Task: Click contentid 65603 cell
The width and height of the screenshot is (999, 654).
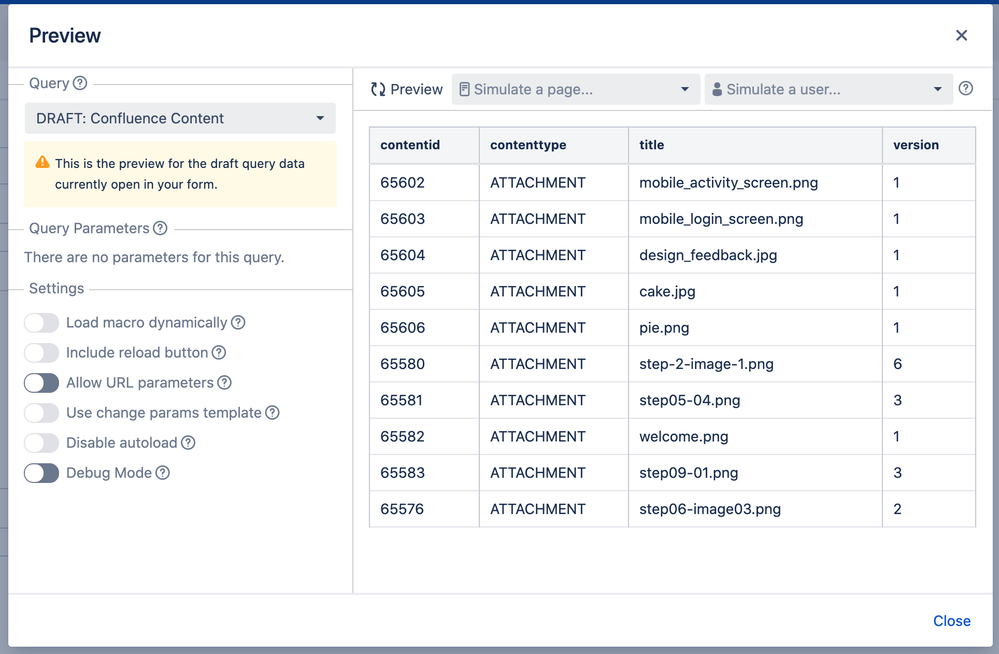Action: click(x=424, y=219)
